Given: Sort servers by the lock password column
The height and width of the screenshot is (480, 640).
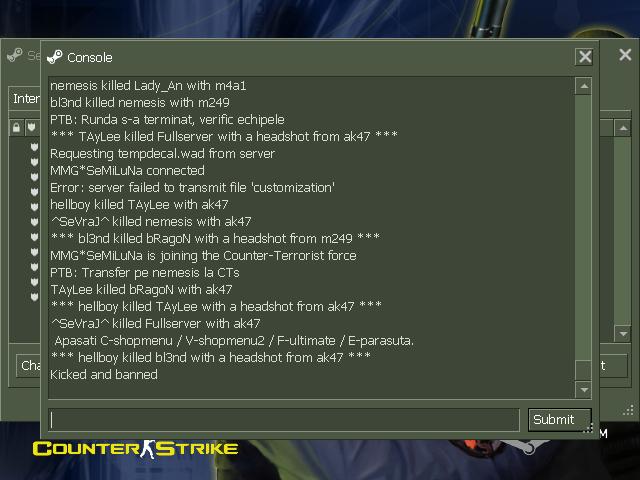Looking at the screenshot, I should pyautogui.click(x=16, y=128).
